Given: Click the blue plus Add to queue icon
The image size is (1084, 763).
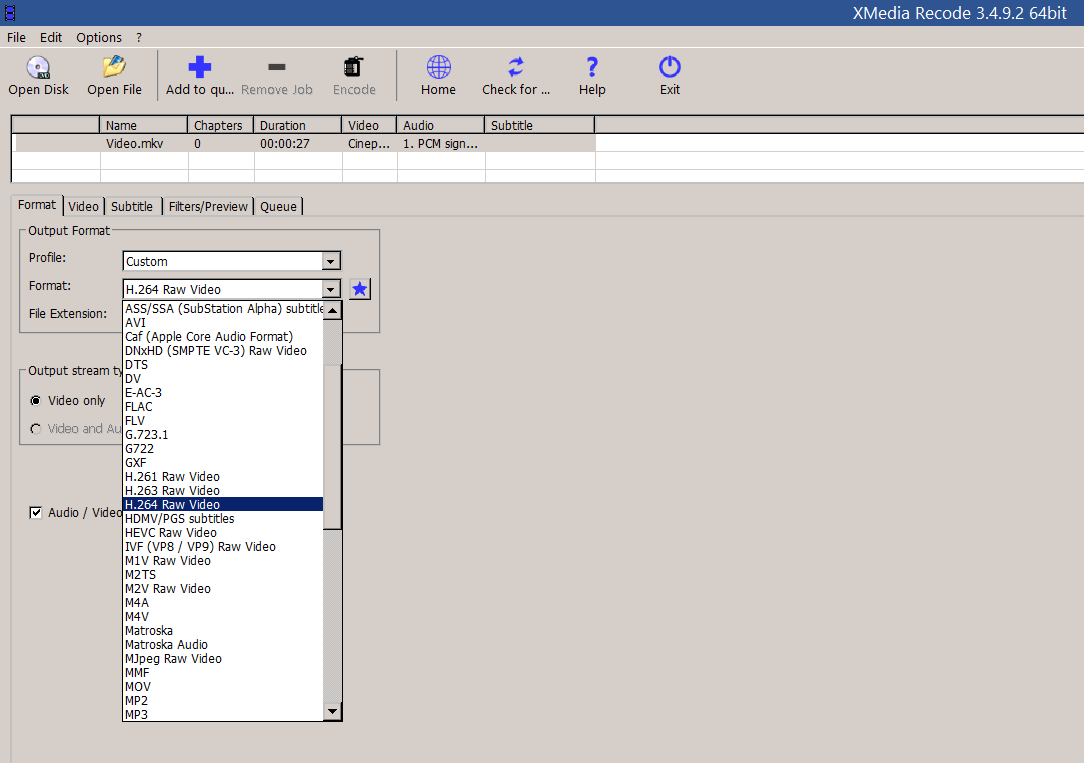Looking at the screenshot, I should click(200, 67).
